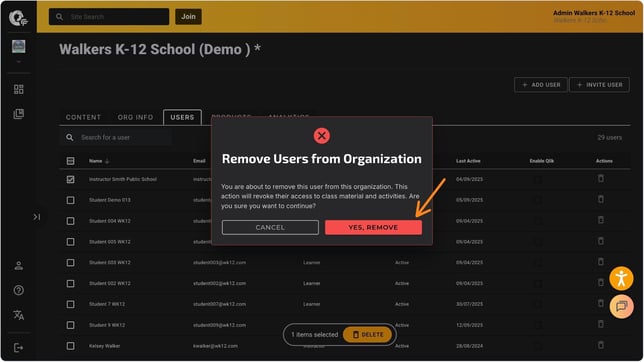This screenshot has height=362, width=644.
Task: Open the language translate icon
Action: click(18, 315)
